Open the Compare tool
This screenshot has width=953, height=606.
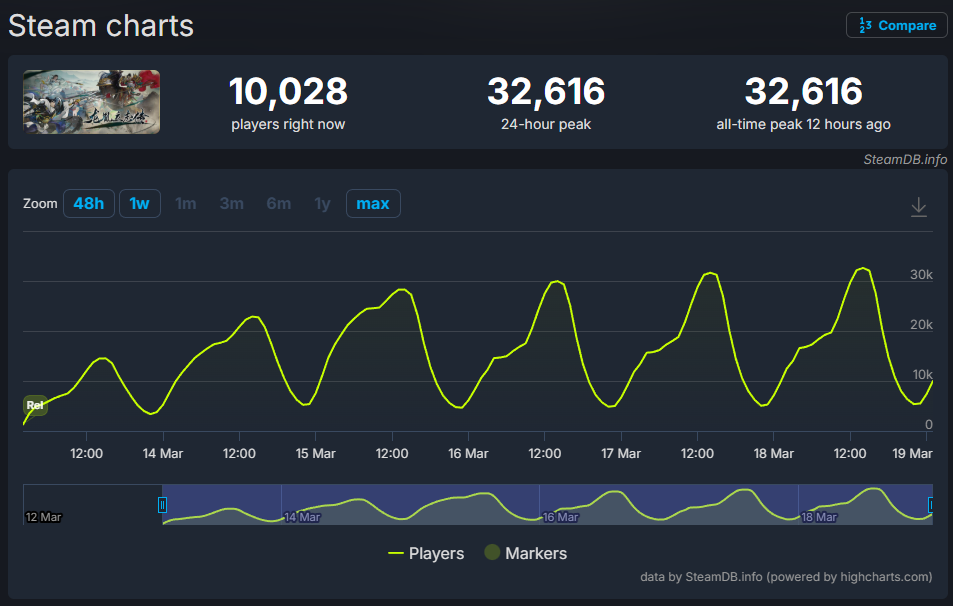tap(896, 25)
